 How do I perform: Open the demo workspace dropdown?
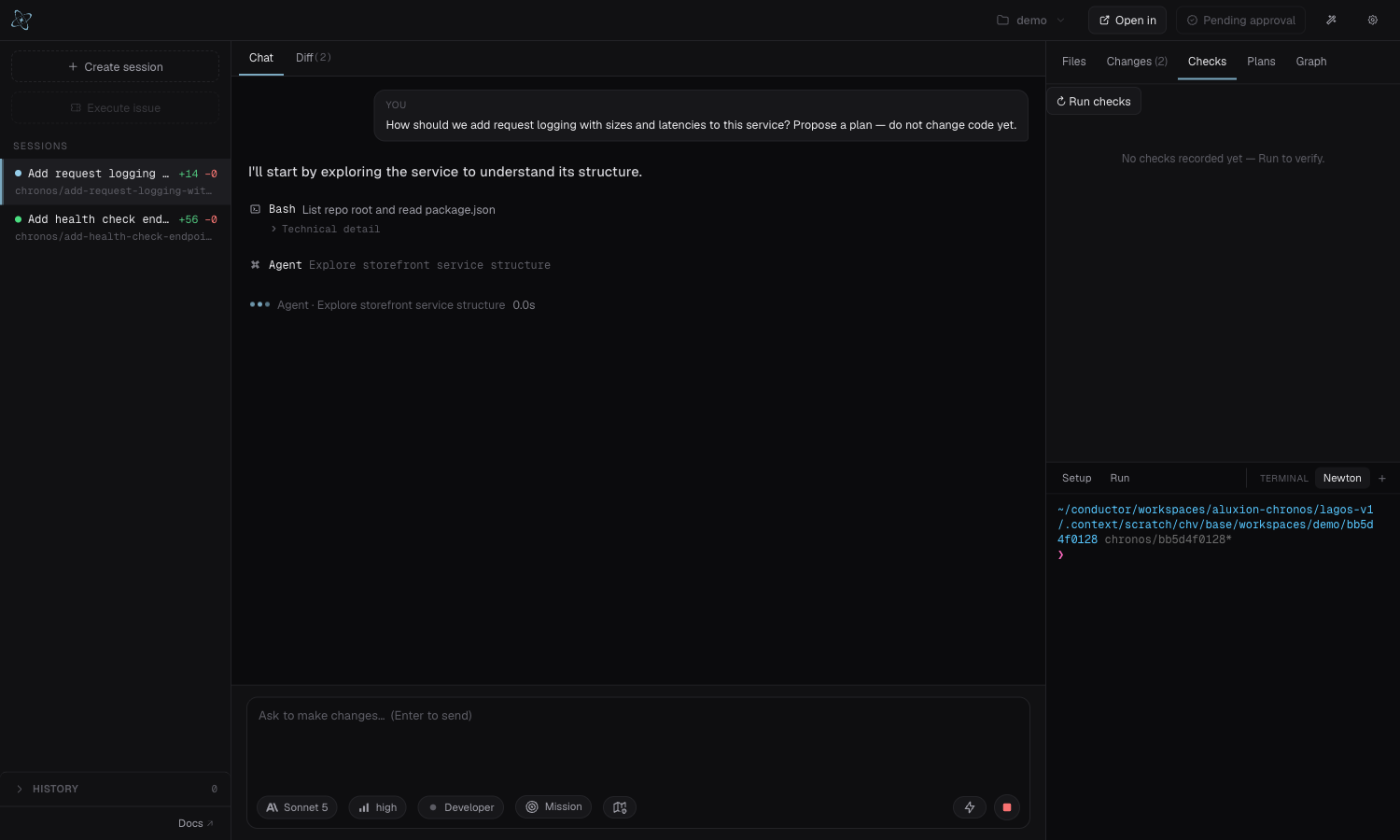[1031, 20]
